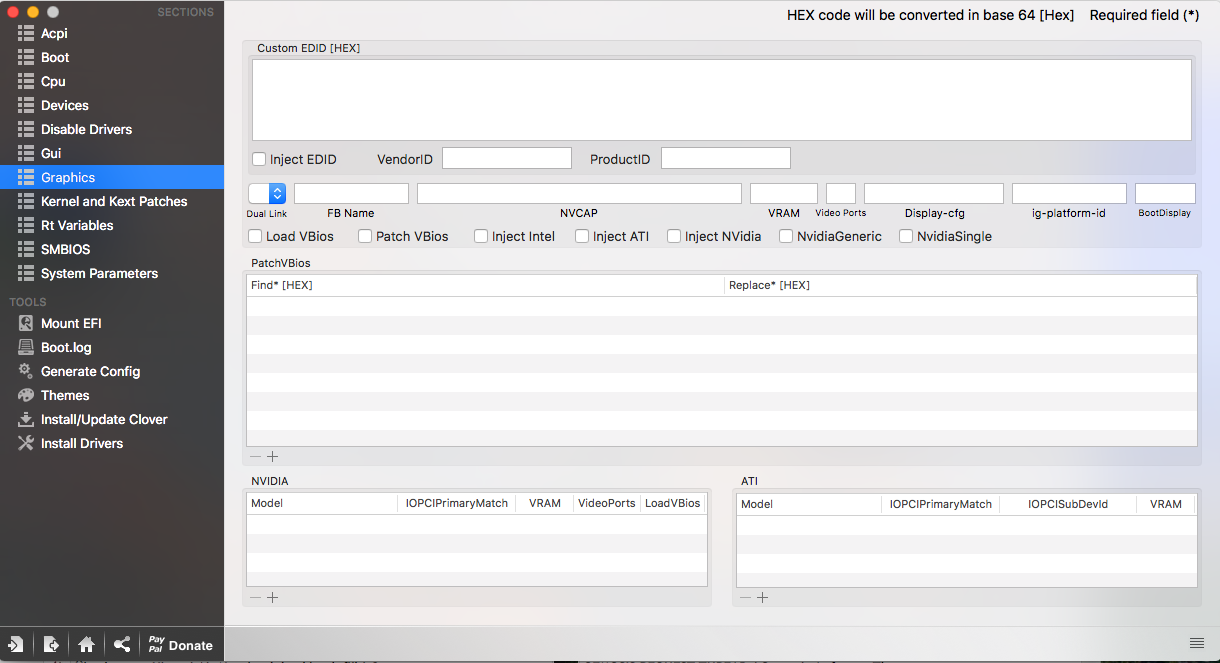Click the VRAM input field

[784, 194]
